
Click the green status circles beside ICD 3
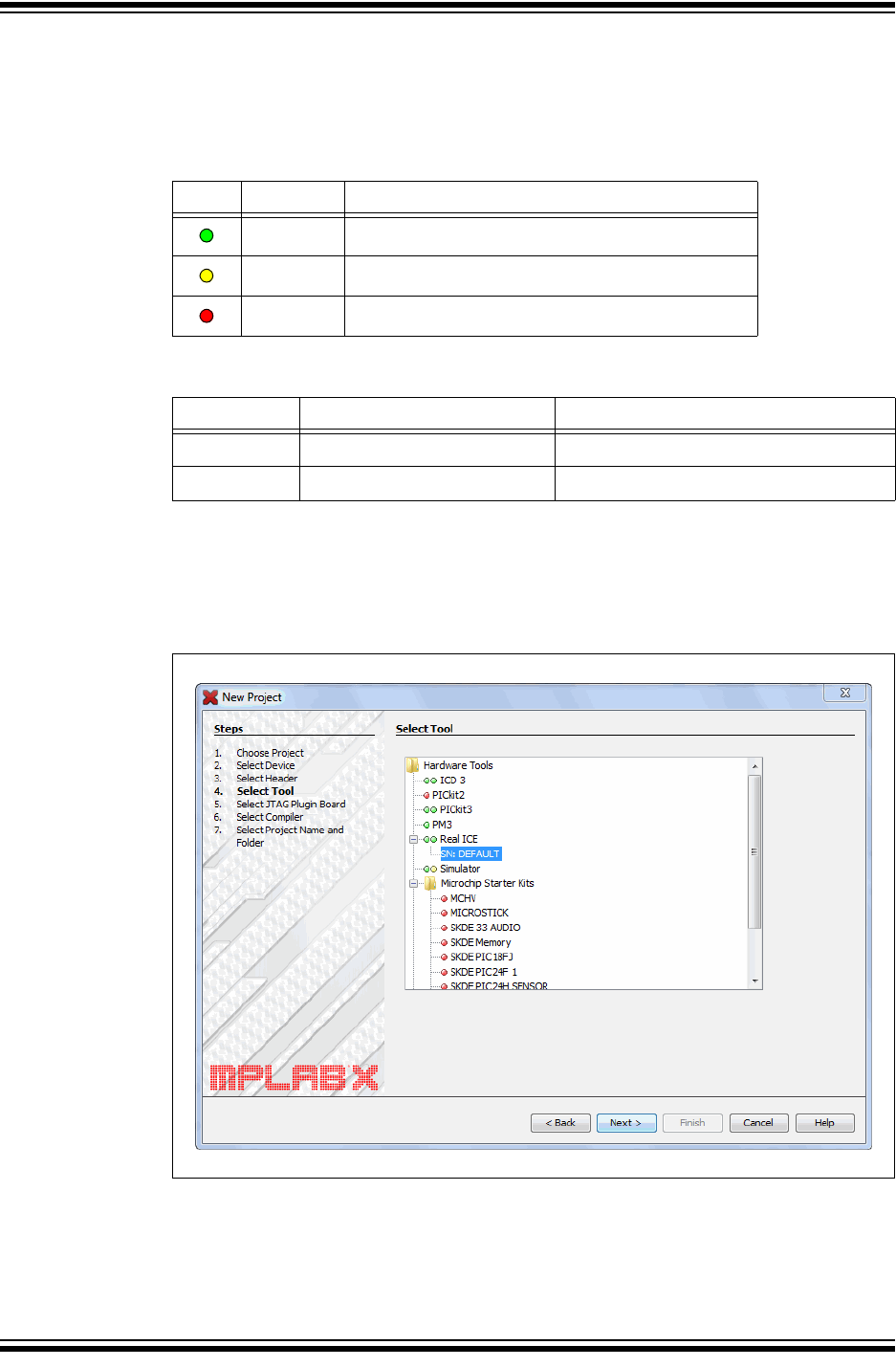[x=430, y=781]
